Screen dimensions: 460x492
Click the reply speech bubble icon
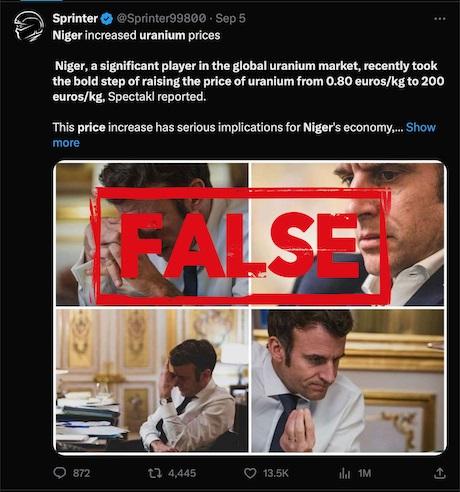point(60,473)
